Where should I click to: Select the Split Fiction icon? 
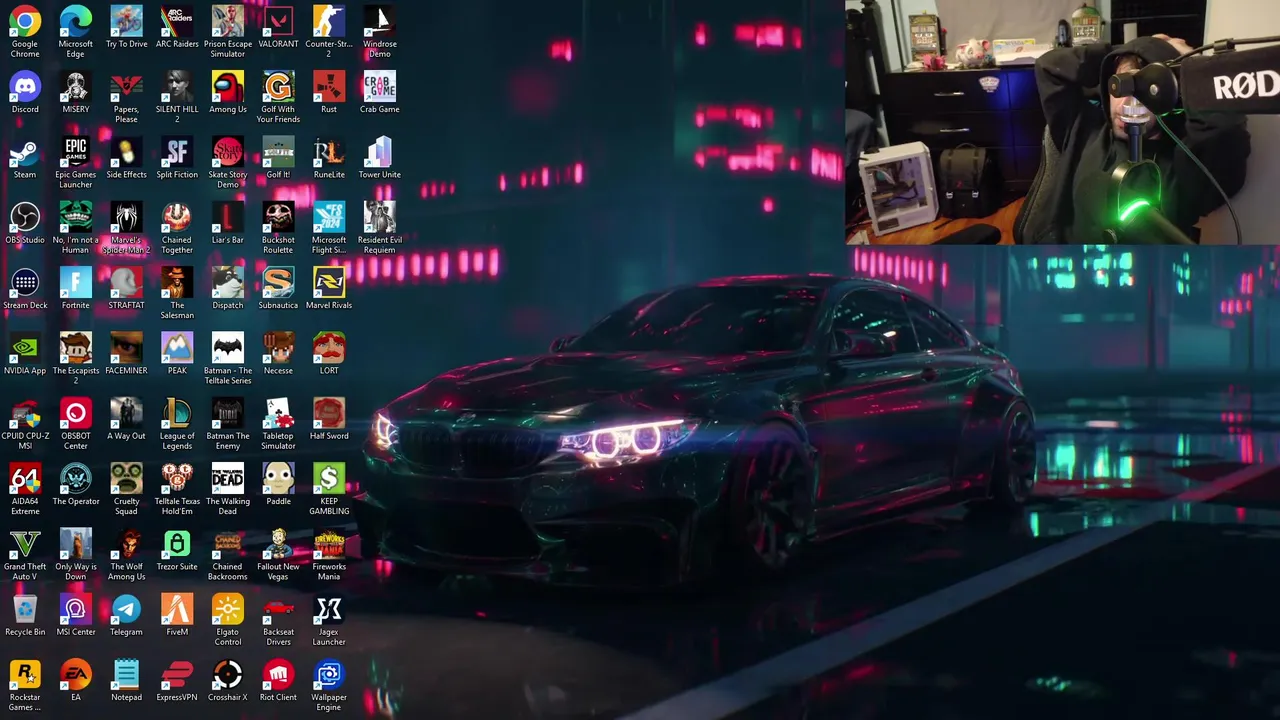pos(177,152)
